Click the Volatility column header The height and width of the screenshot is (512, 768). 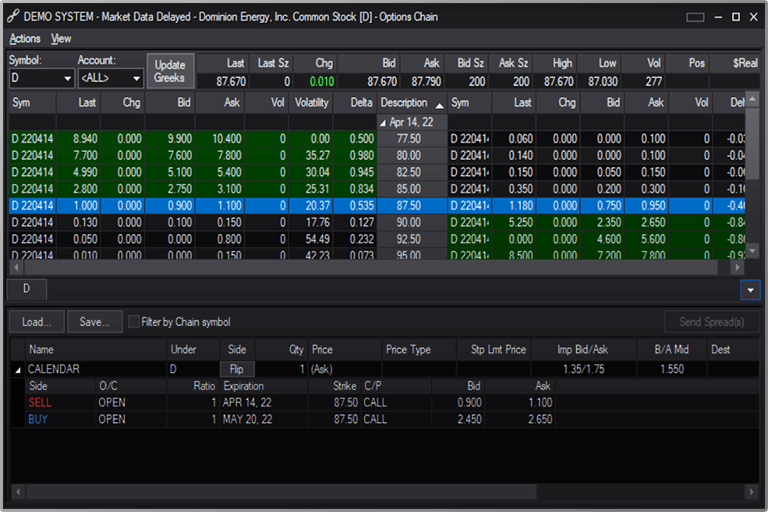311,102
